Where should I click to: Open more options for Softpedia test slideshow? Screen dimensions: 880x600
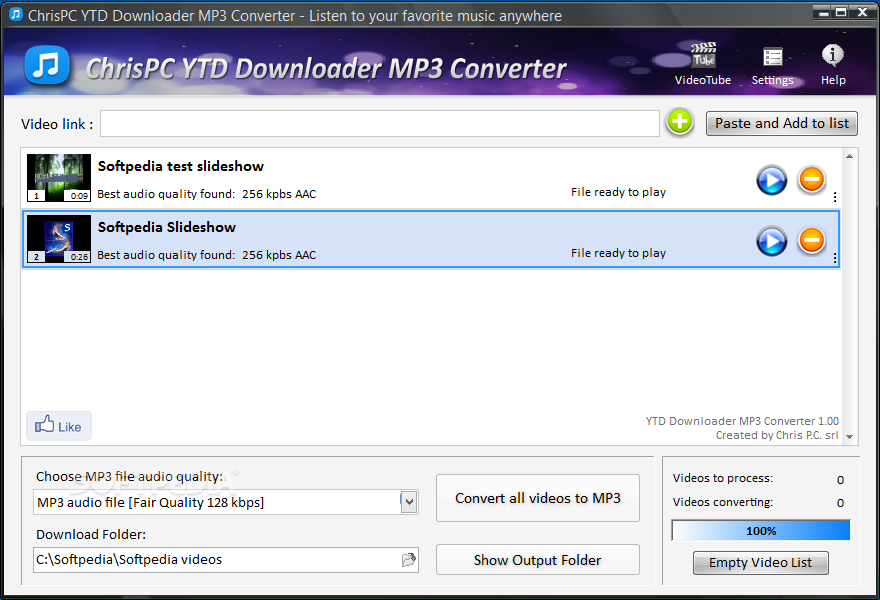[835, 197]
